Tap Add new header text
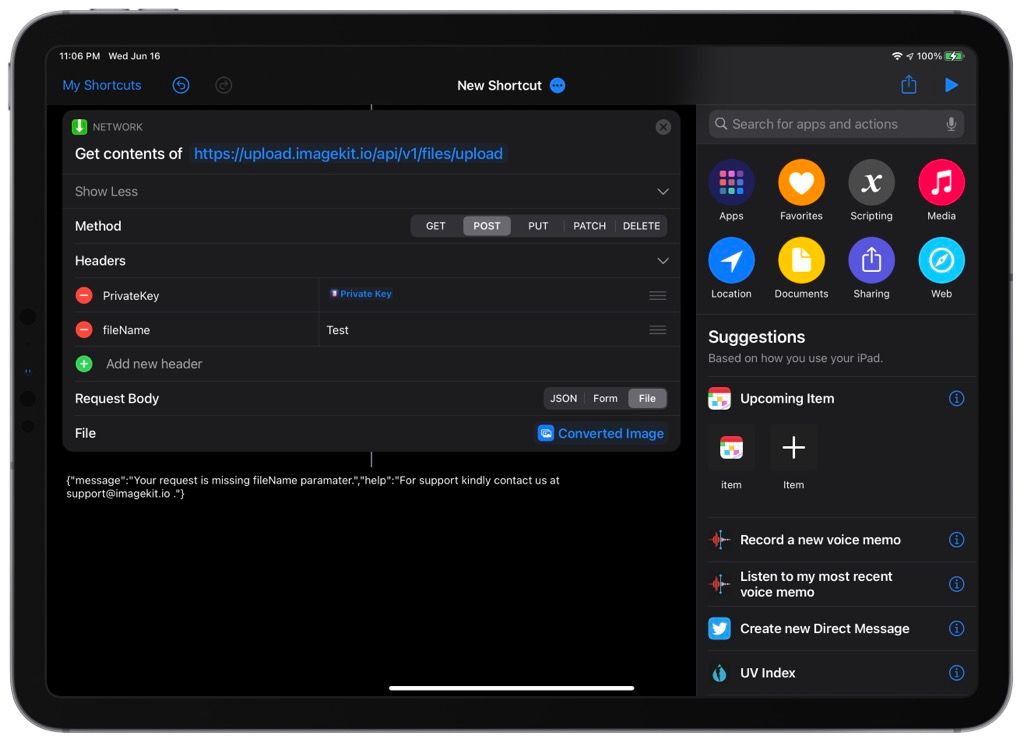1024x743 pixels. point(154,364)
